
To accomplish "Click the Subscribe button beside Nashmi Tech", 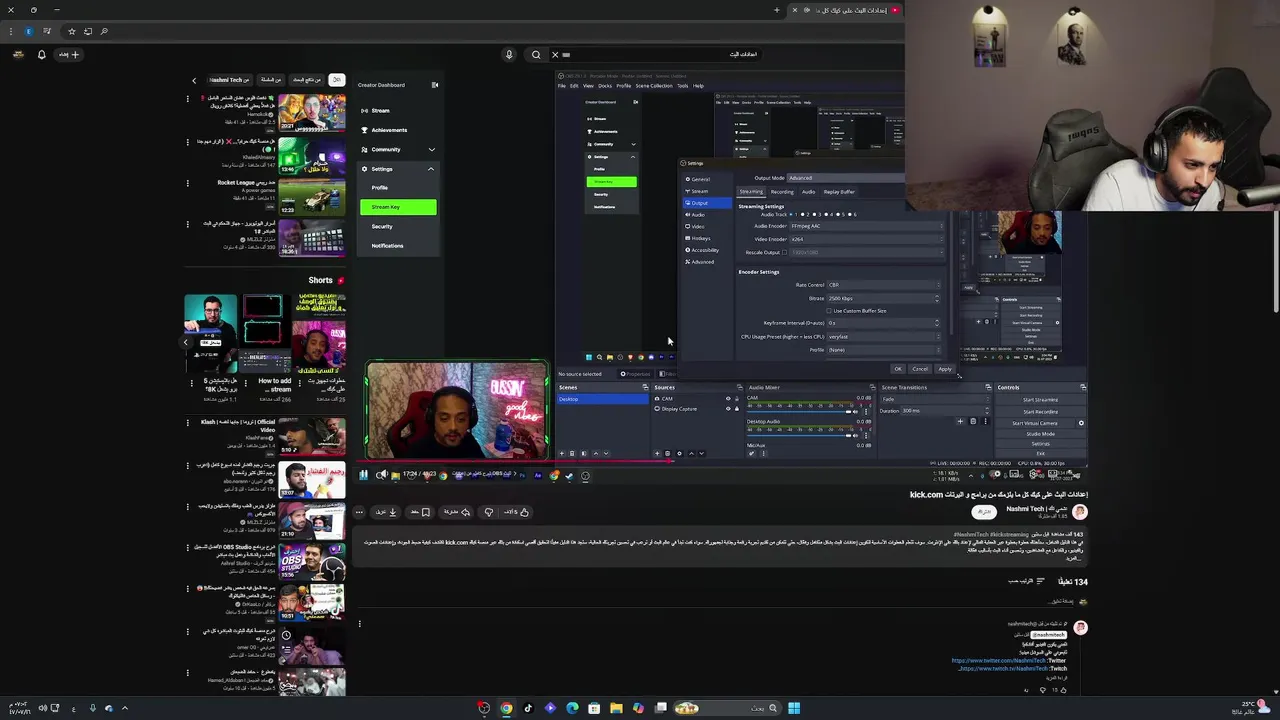I will click(984, 512).
